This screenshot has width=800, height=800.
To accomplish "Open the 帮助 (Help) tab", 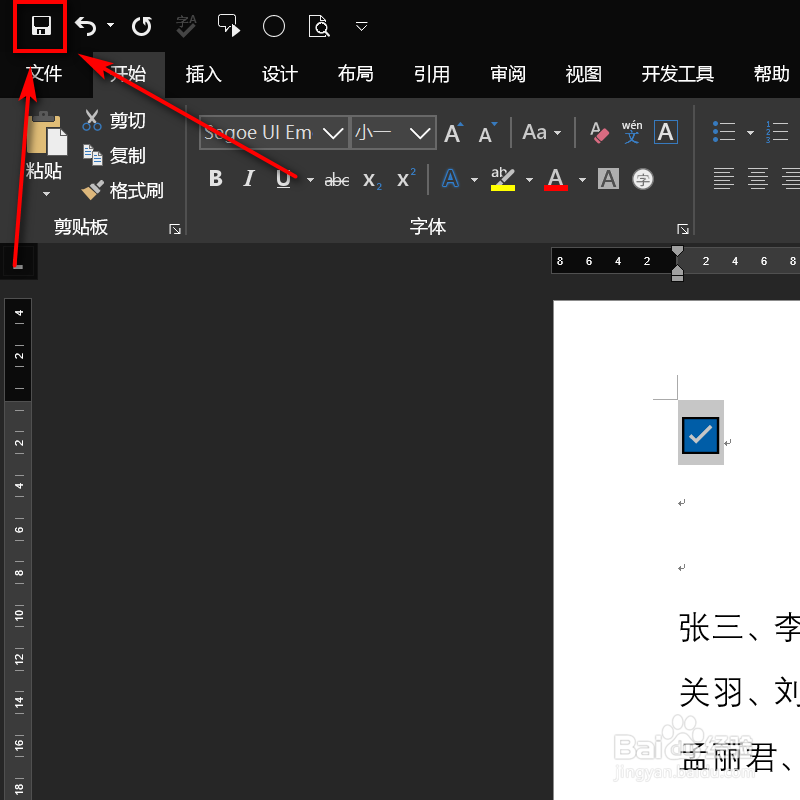I will click(771, 74).
